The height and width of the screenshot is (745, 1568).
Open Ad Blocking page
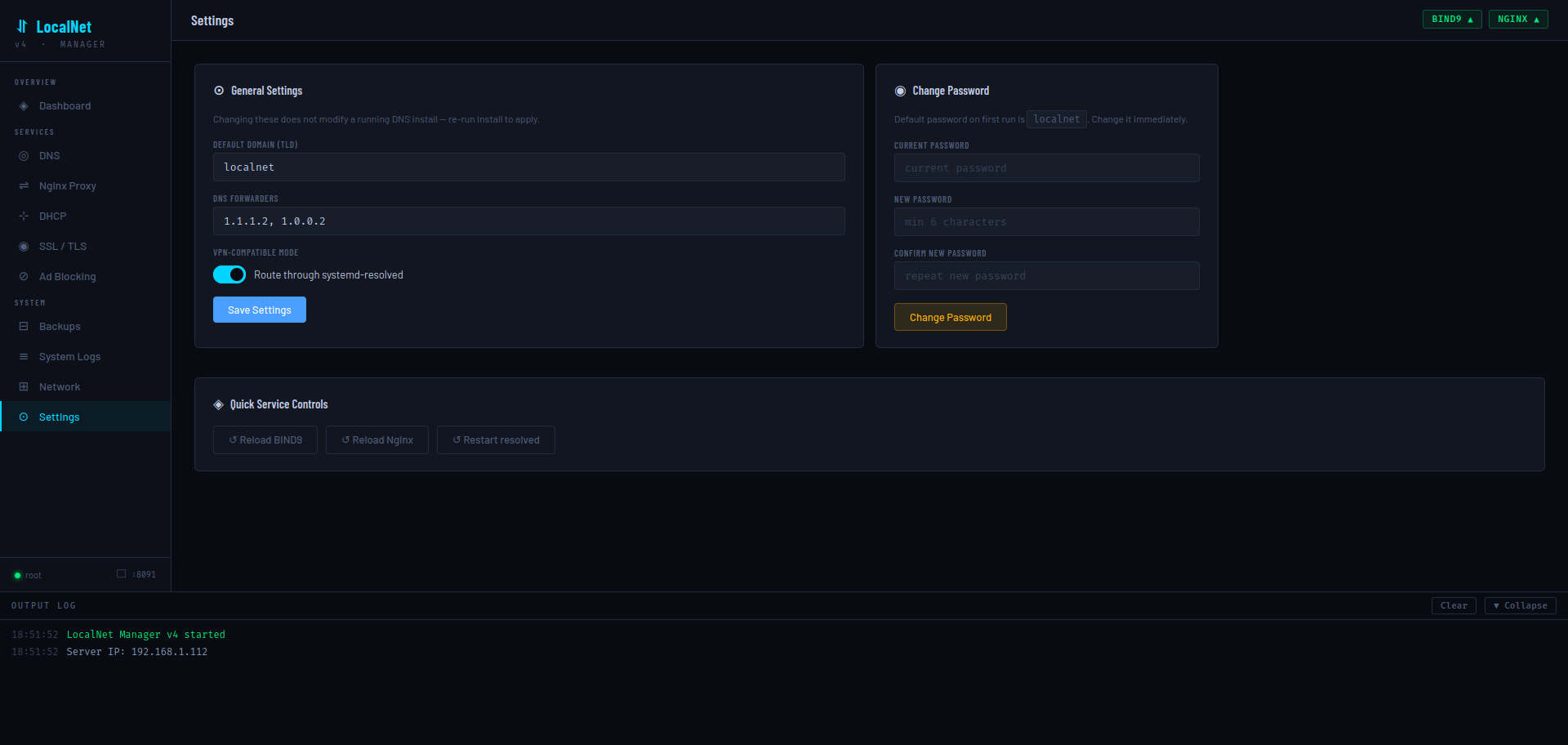[x=86, y=277]
